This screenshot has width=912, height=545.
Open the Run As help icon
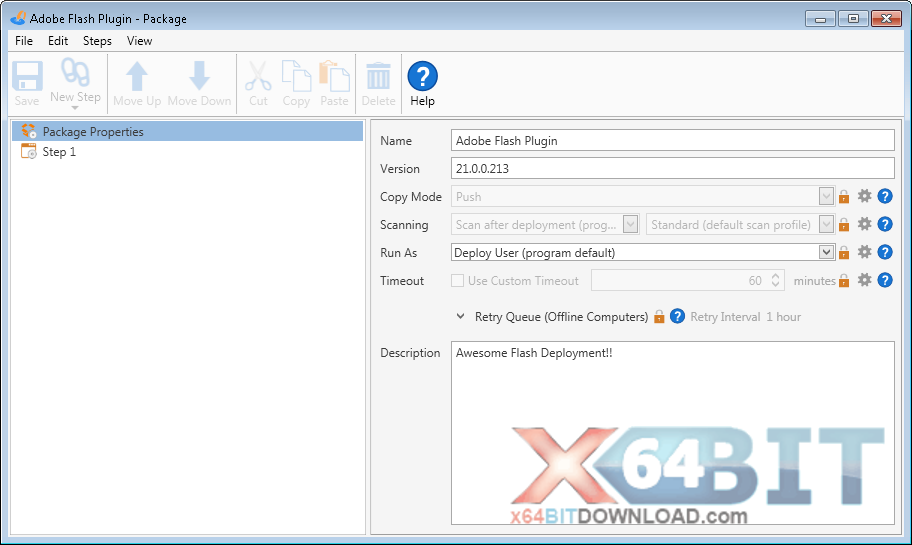tap(885, 252)
